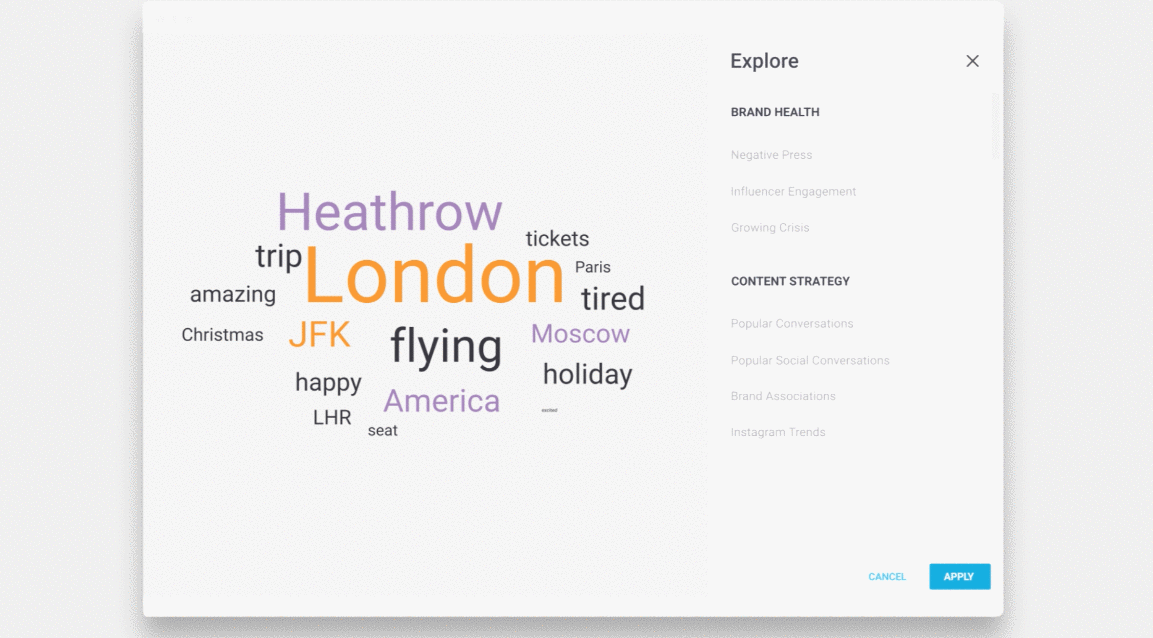Click the word flying in the cloud
This screenshot has width=1153, height=638.
446,346
